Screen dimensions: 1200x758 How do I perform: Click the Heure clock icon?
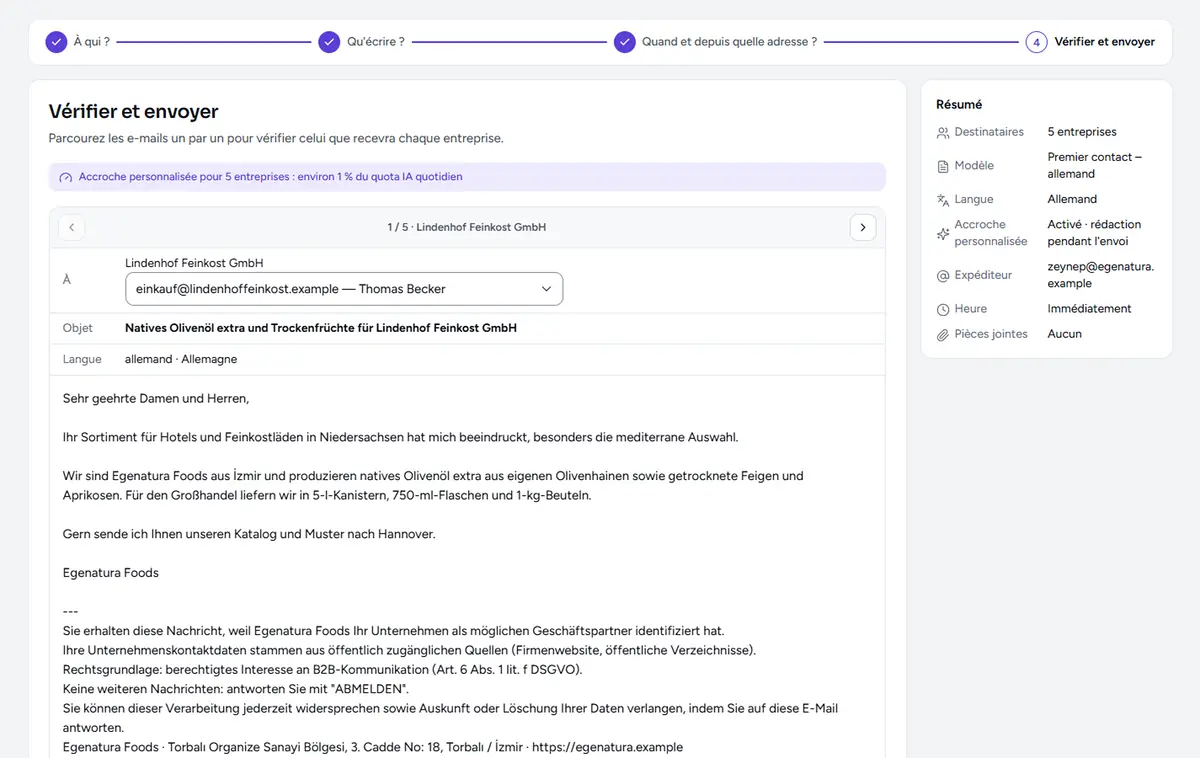click(x=942, y=310)
